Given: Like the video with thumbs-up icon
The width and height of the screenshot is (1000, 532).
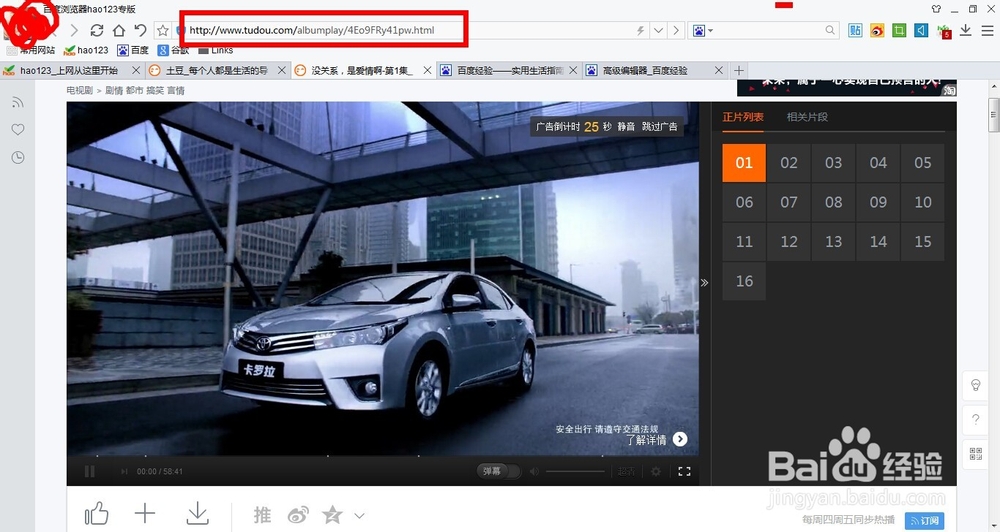Looking at the screenshot, I should pyautogui.click(x=96, y=514).
